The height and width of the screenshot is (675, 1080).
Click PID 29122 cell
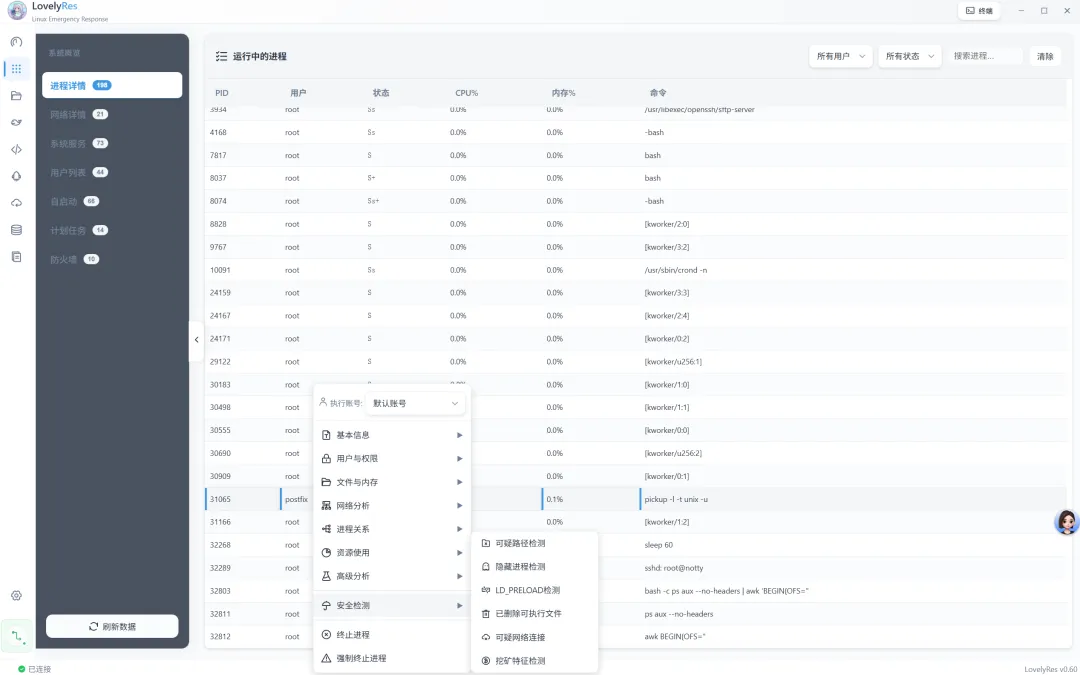point(220,362)
